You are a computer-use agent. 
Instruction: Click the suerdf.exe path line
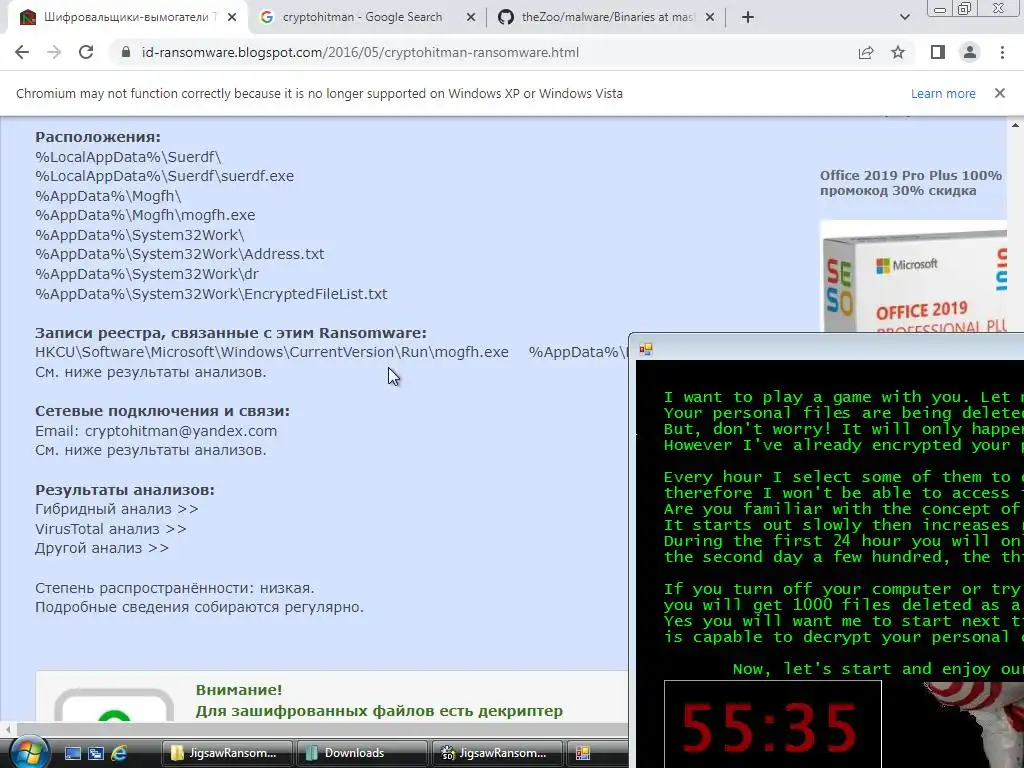click(165, 176)
